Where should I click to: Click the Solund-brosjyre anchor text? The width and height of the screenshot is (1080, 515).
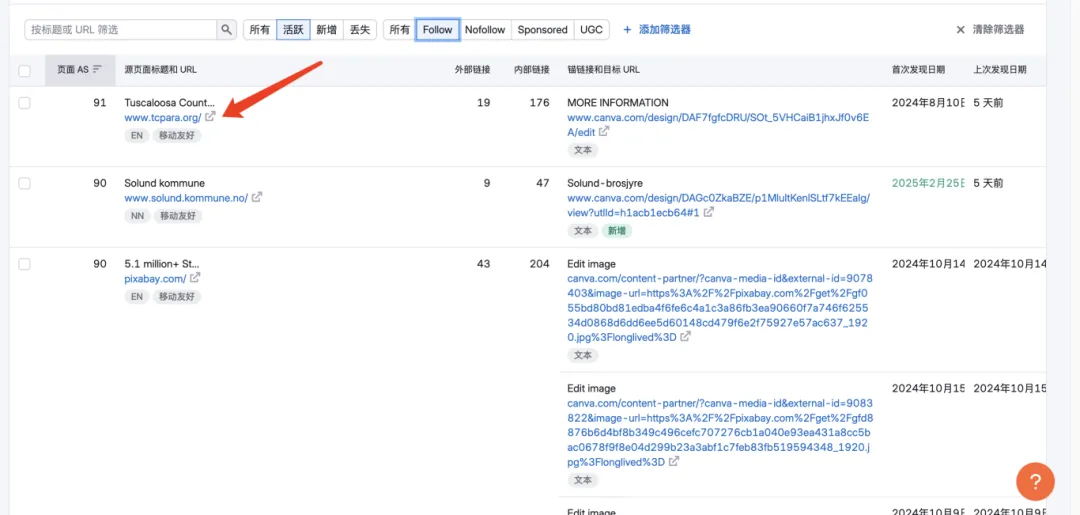(605, 183)
